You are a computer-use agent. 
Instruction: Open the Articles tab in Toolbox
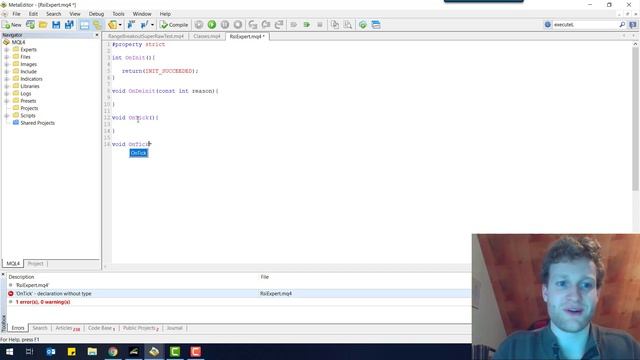click(67, 328)
